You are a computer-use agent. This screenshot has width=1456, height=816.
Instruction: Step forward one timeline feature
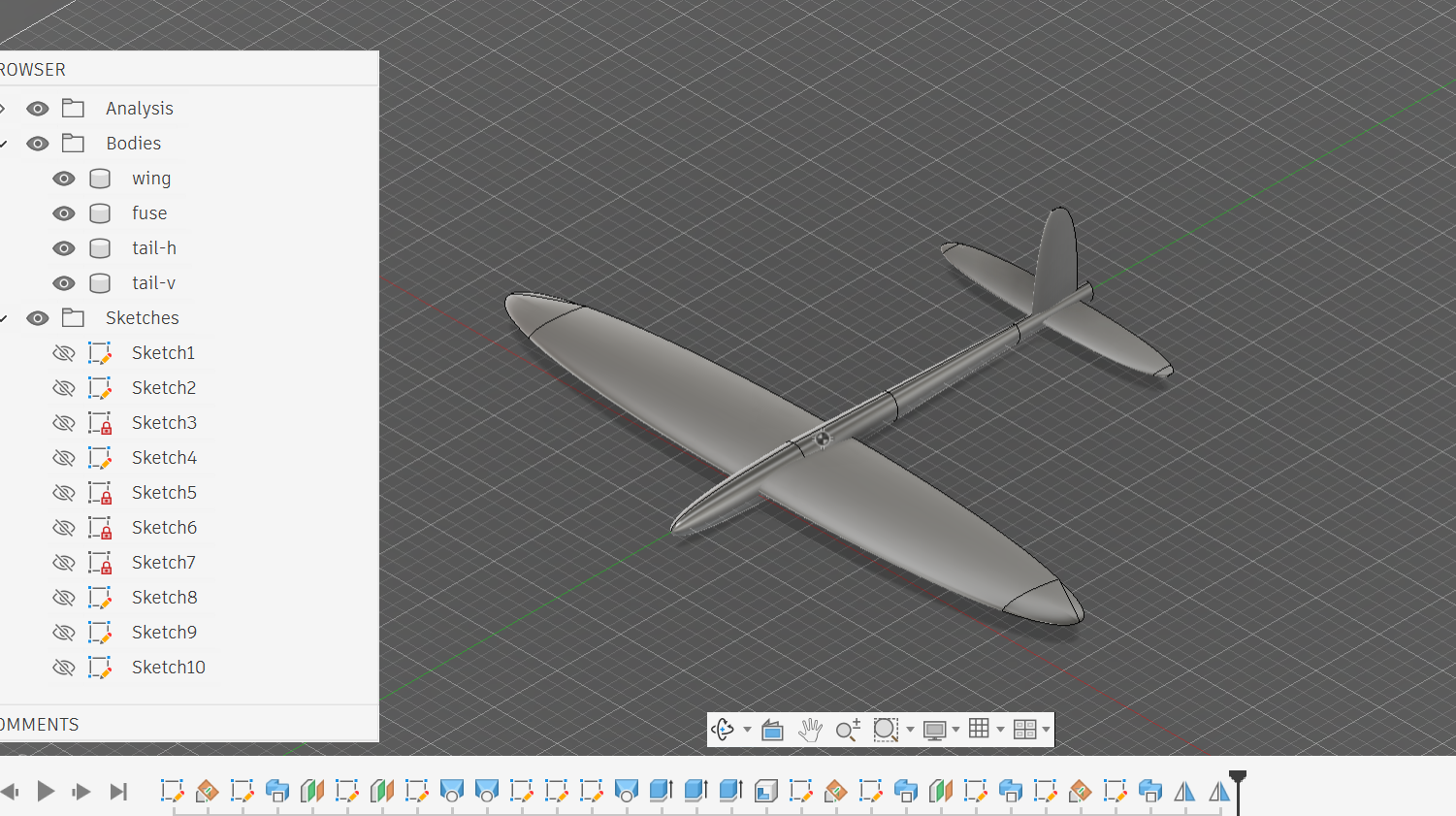click(x=81, y=792)
